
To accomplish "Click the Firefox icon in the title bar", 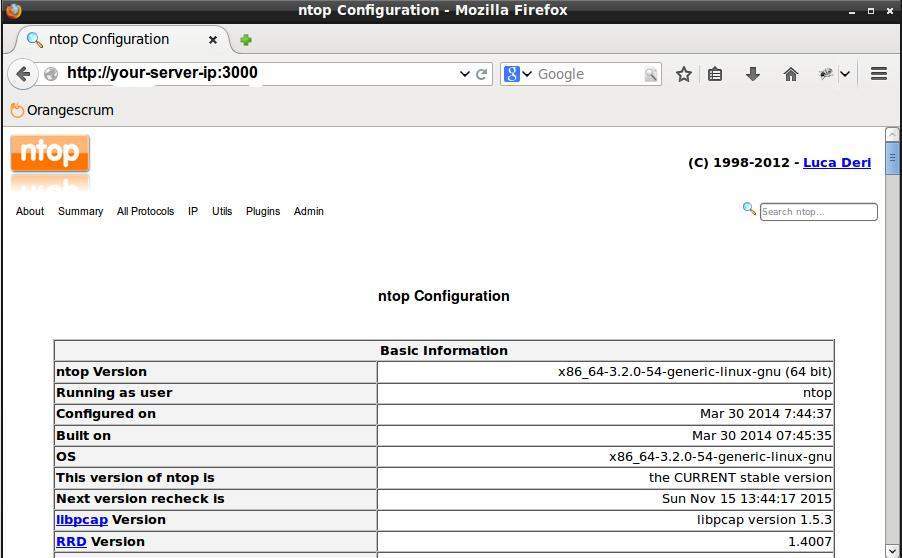I will pos(13,10).
